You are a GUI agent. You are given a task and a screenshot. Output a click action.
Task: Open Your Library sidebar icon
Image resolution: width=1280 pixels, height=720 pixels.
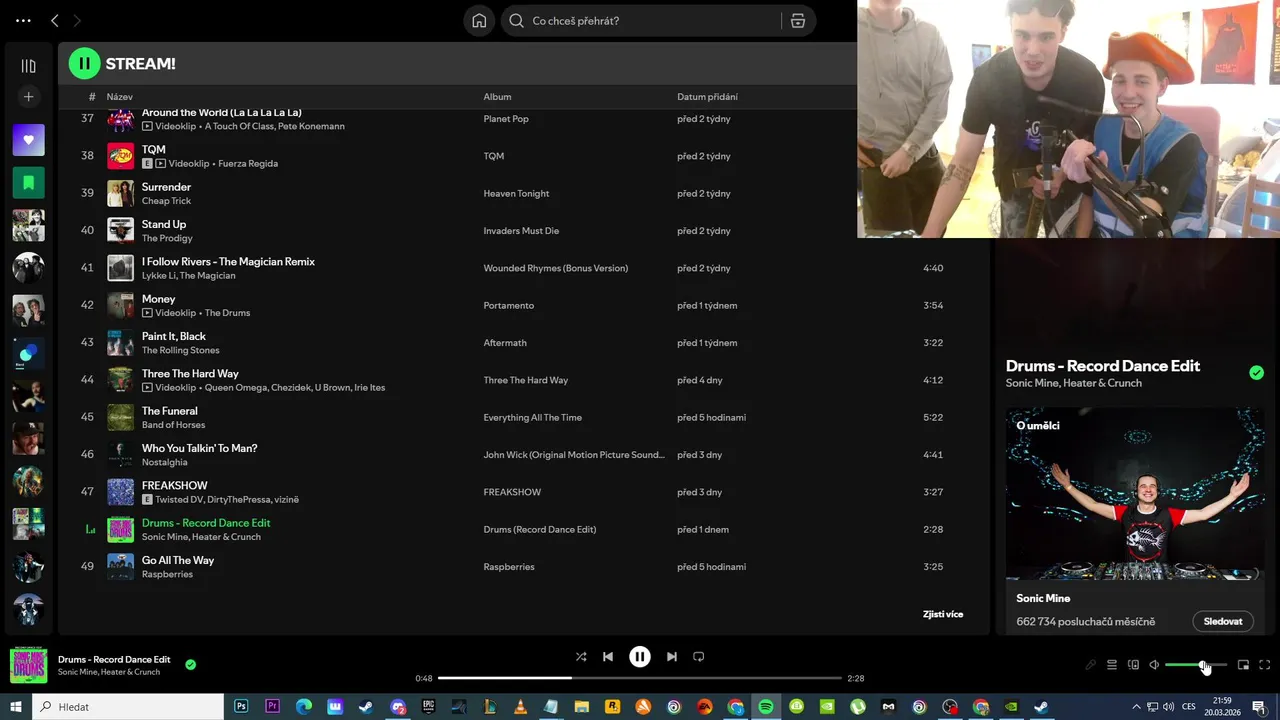coord(28,66)
